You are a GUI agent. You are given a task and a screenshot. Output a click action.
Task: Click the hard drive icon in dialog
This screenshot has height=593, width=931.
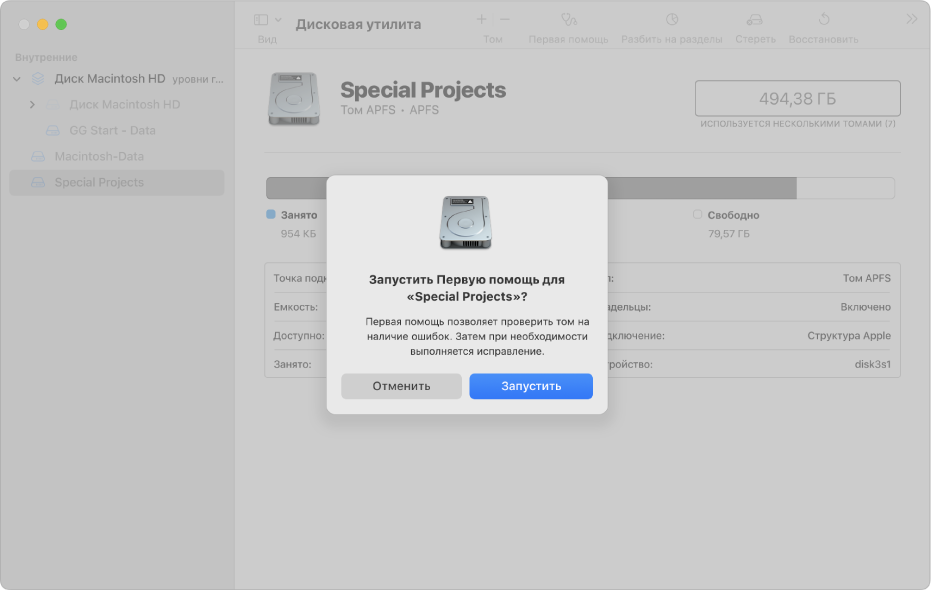click(466, 222)
